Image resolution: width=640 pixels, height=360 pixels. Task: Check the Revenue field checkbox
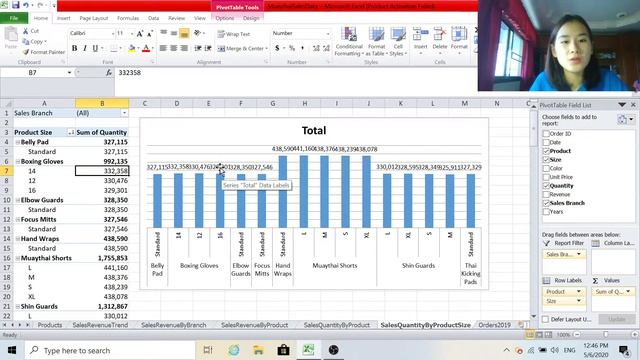tap(546, 194)
